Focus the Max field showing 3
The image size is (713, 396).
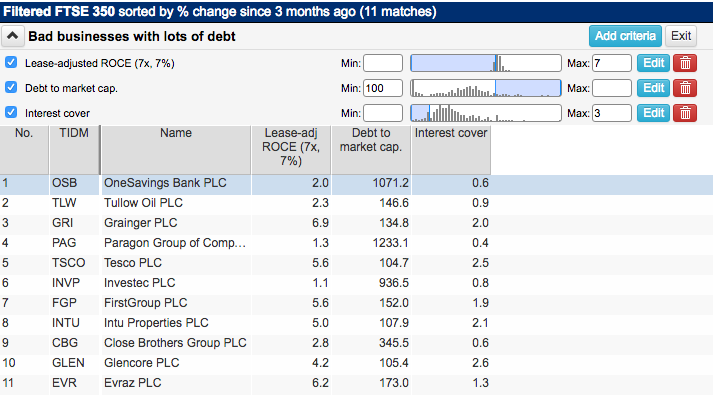pyautogui.click(x=612, y=113)
